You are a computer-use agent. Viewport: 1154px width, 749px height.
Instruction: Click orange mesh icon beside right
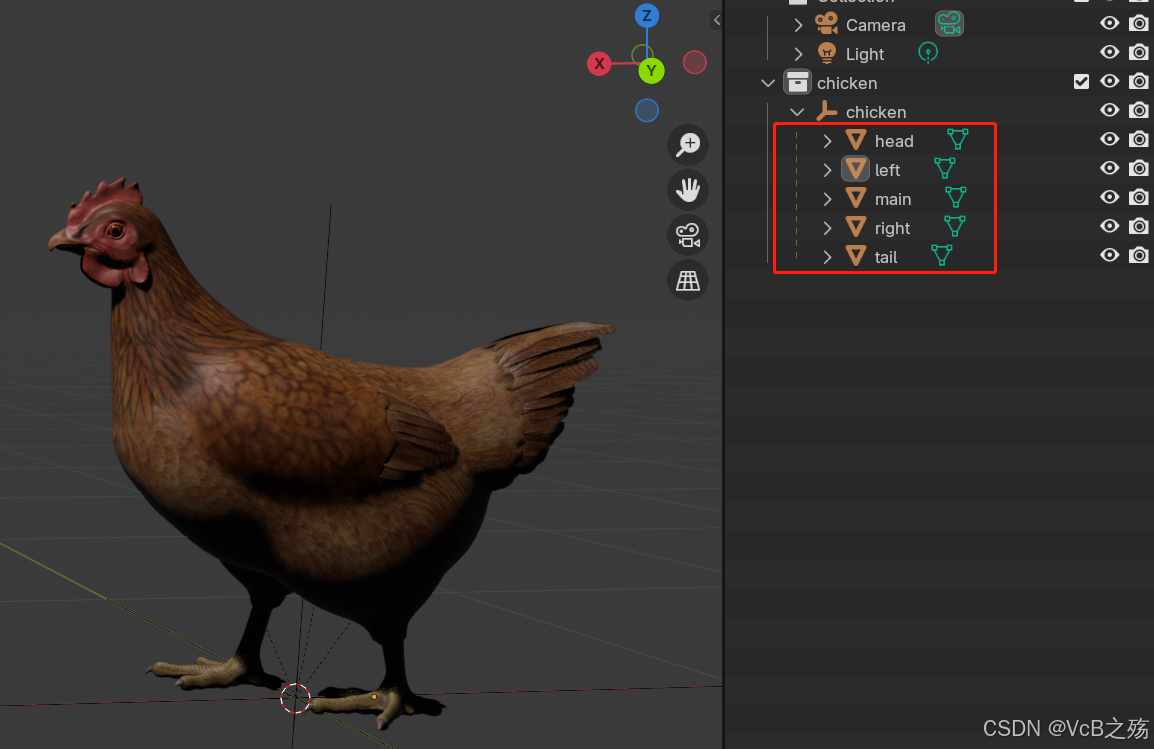(x=855, y=227)
